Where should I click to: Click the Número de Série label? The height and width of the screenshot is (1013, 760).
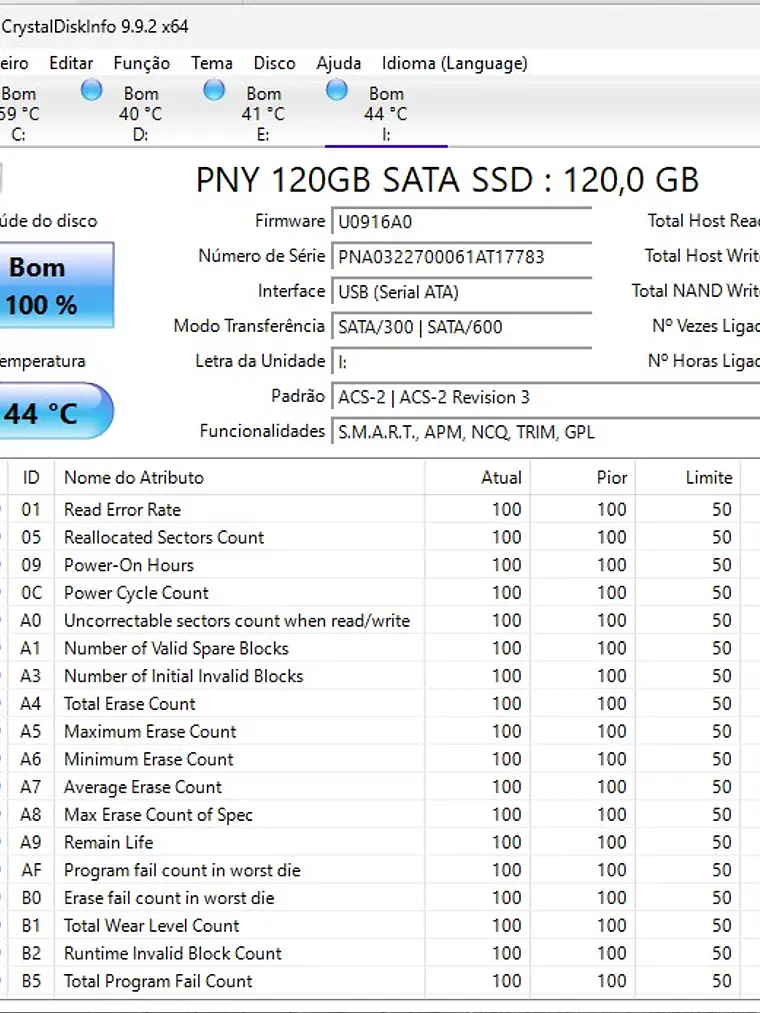pos(262,256)
